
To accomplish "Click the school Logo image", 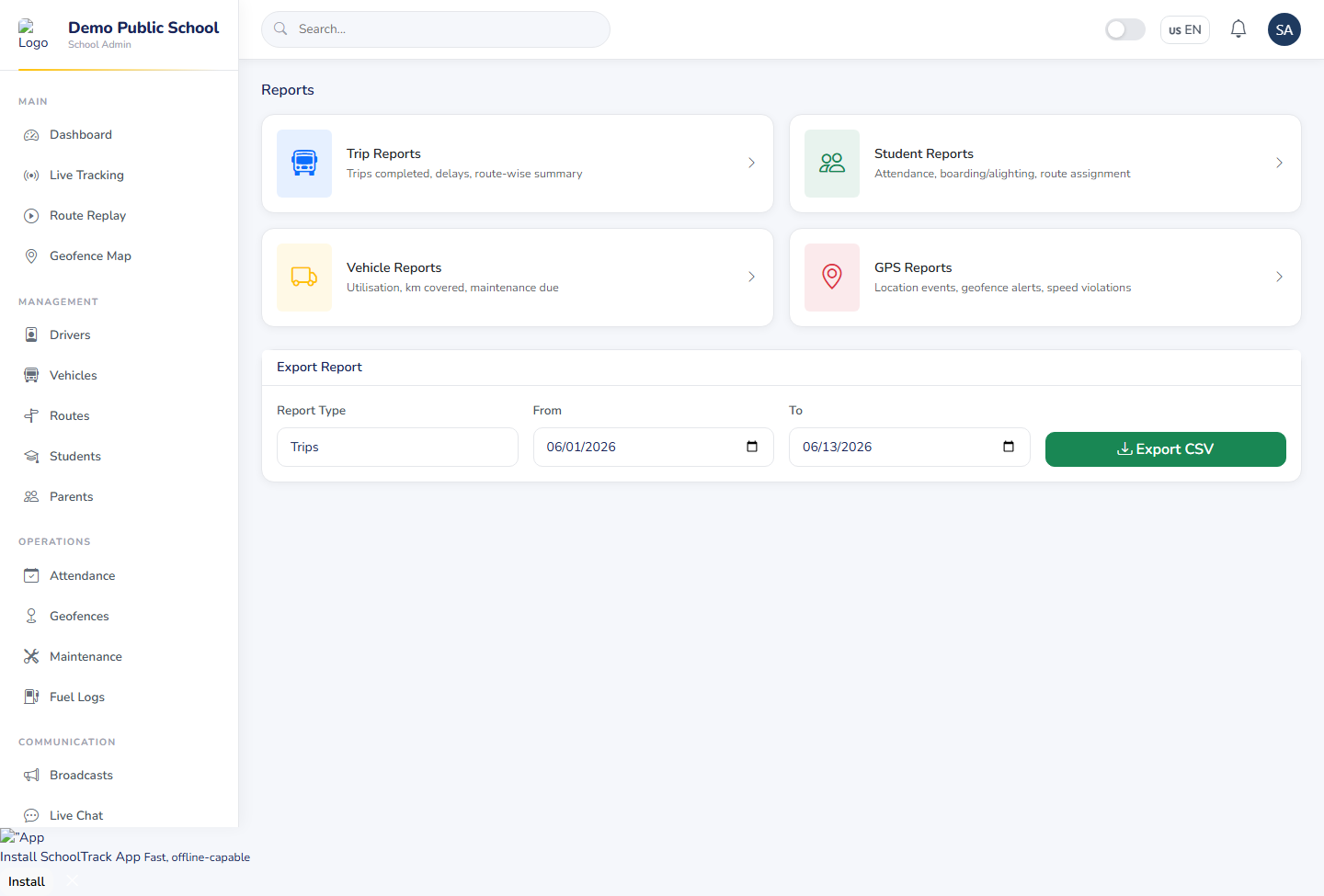I will pyautogui.click(x=33, y=35).
